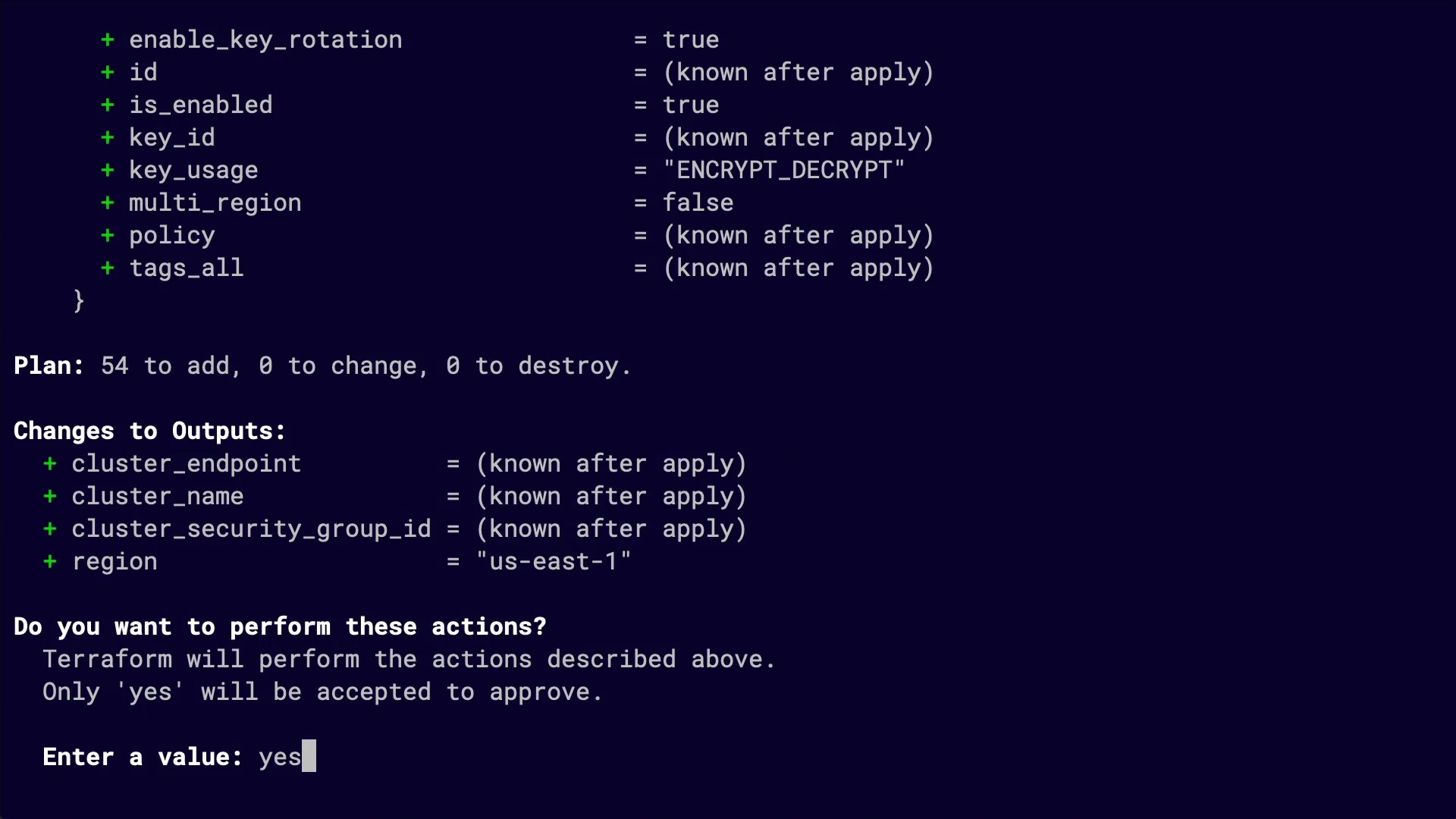Screen dimensions: 1456x819
Task: Click the 'Do you want to perform these actions?' prompt
Action: click(280, 626)
